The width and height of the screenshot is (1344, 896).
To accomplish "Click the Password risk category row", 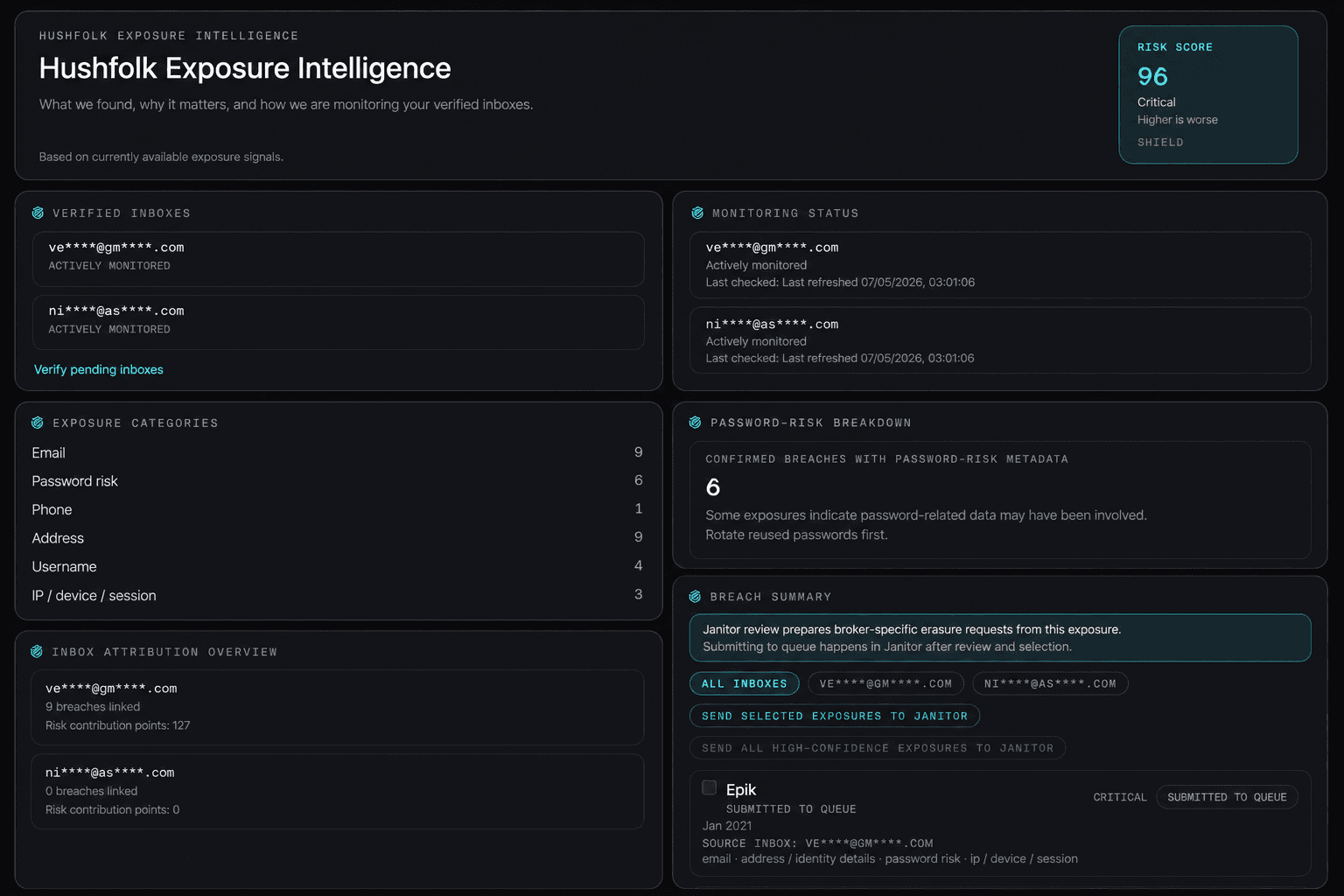I will pos(338,481).
